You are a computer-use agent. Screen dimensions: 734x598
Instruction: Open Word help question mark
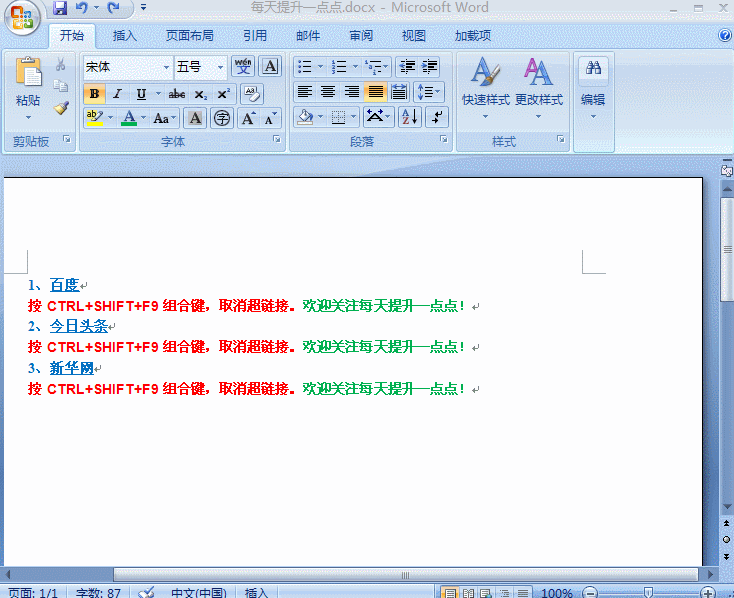tap(724, 35)
